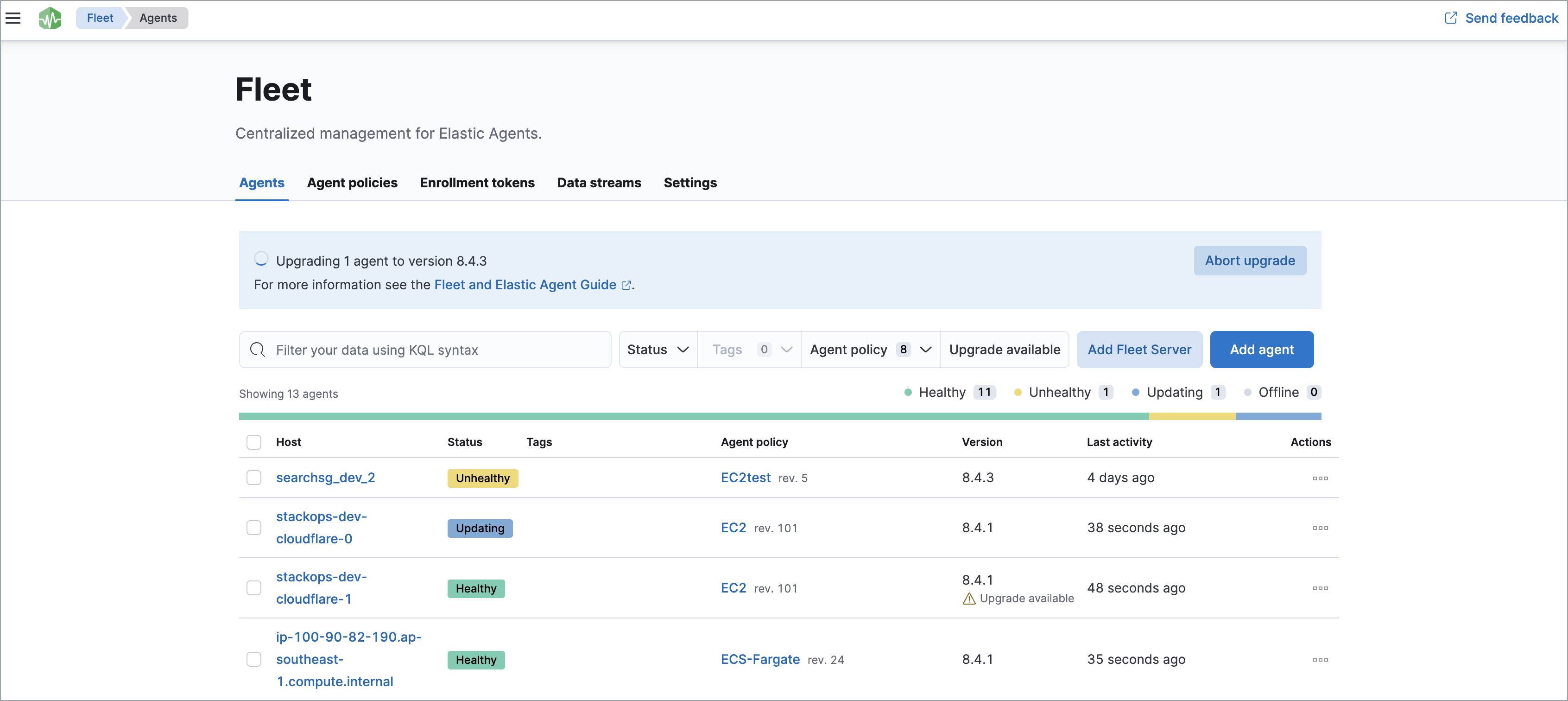Image resolution: width=1568 pixels, height=701 pixels.
Task: Click the Fleet breadcrumb
Action: tap(100, 18)
